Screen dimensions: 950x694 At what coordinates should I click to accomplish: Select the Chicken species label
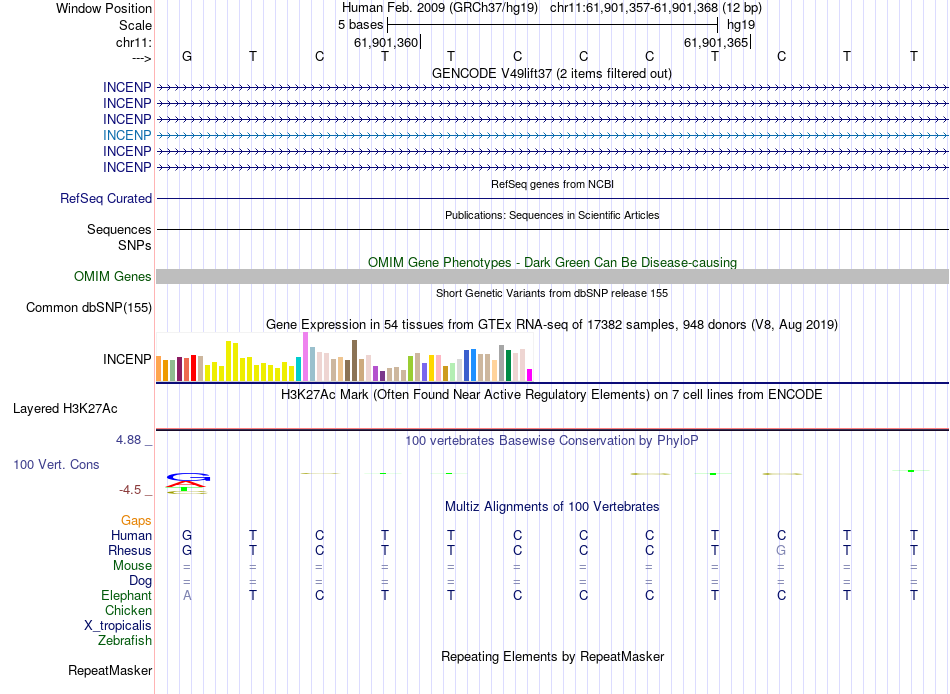128,610
